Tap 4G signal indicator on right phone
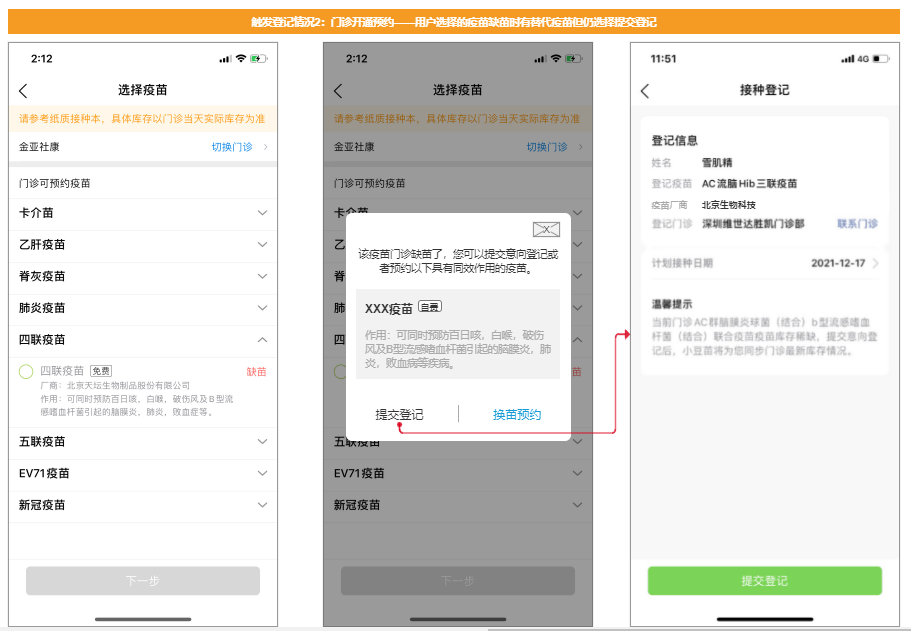911x631 pixels. tap(862, 59)
